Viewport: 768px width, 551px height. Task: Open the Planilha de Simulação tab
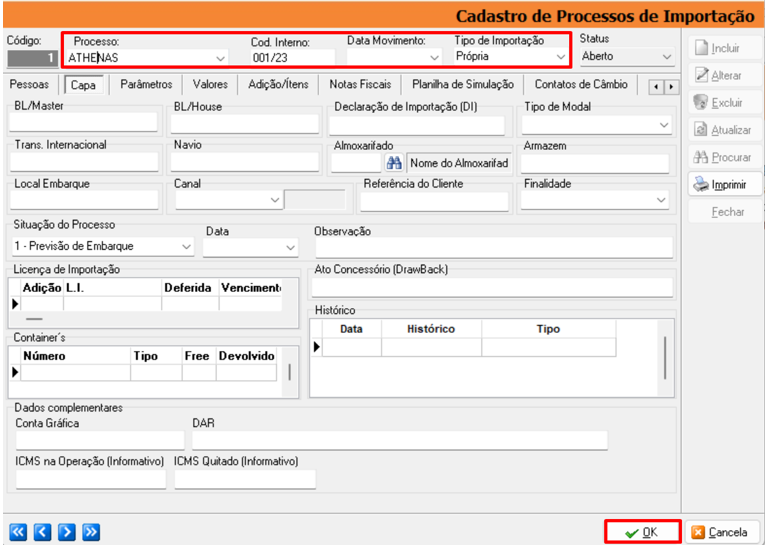tap(462, 85)
